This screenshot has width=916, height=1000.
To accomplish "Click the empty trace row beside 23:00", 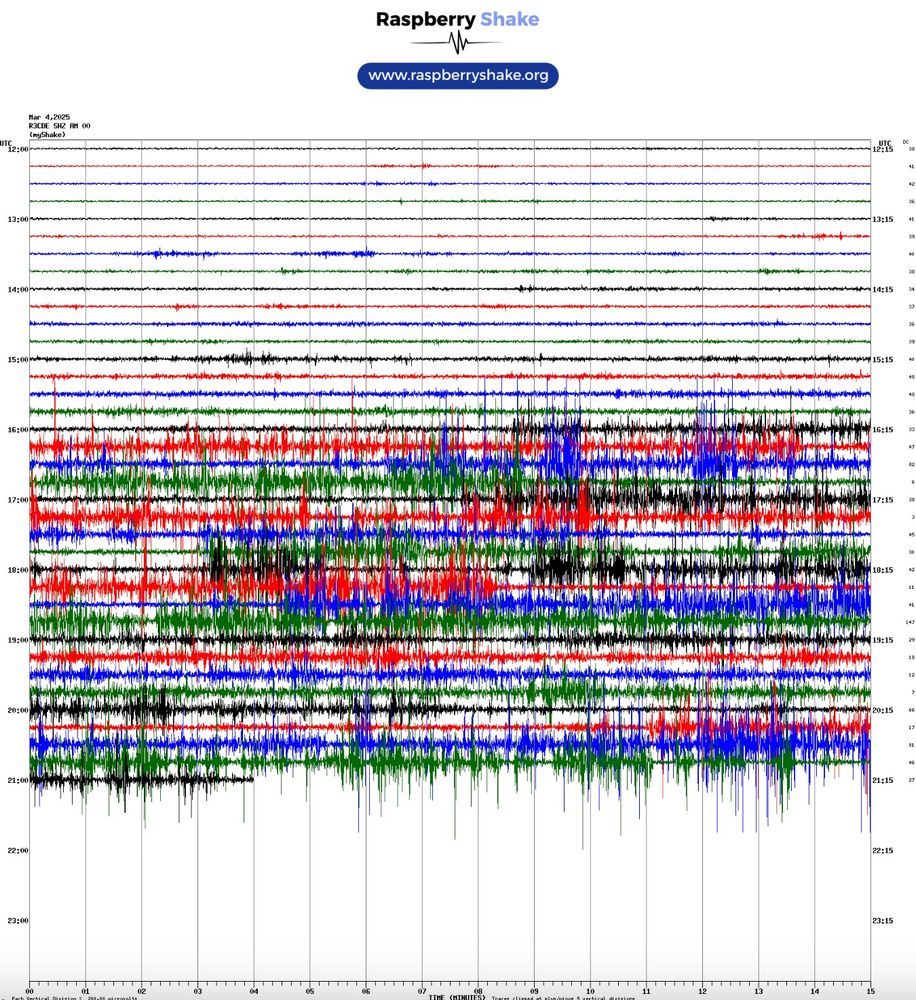I will (400, 920).
